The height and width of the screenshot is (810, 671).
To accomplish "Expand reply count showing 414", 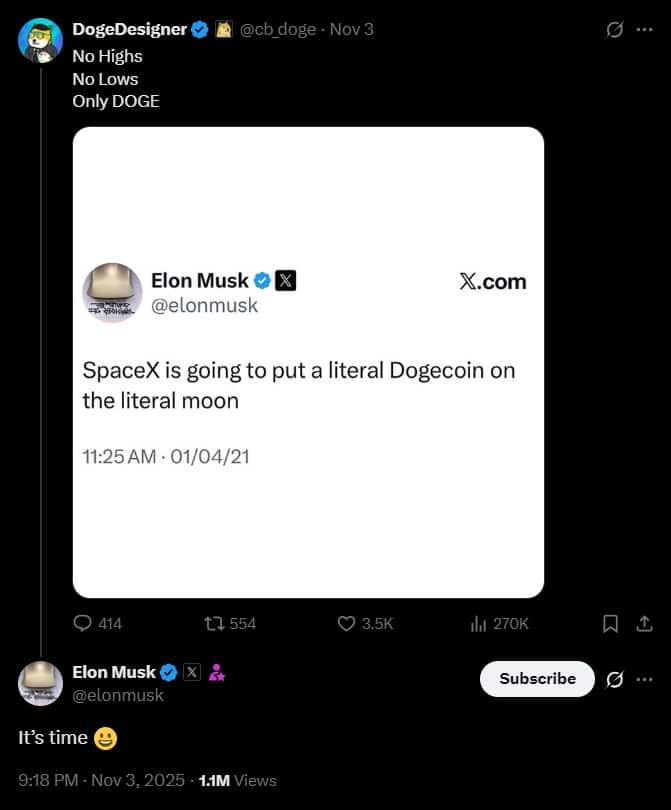I will click(x=110, y=623).
